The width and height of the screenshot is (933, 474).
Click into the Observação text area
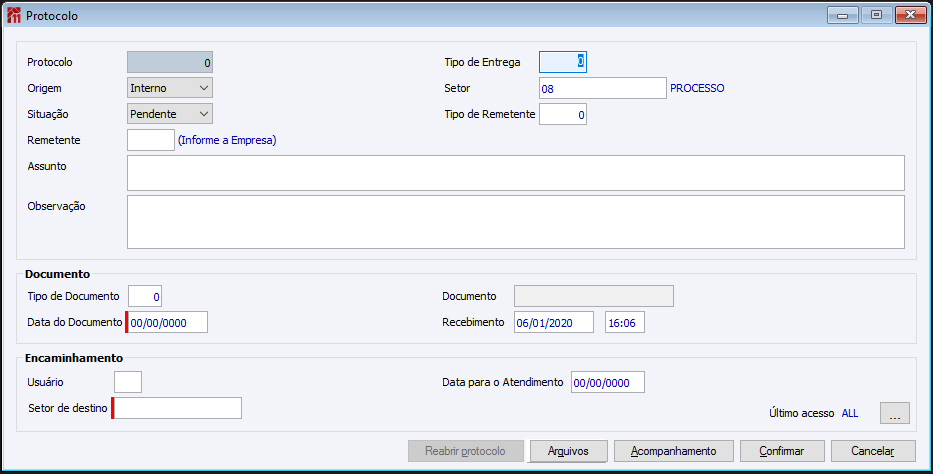point(516,222)
